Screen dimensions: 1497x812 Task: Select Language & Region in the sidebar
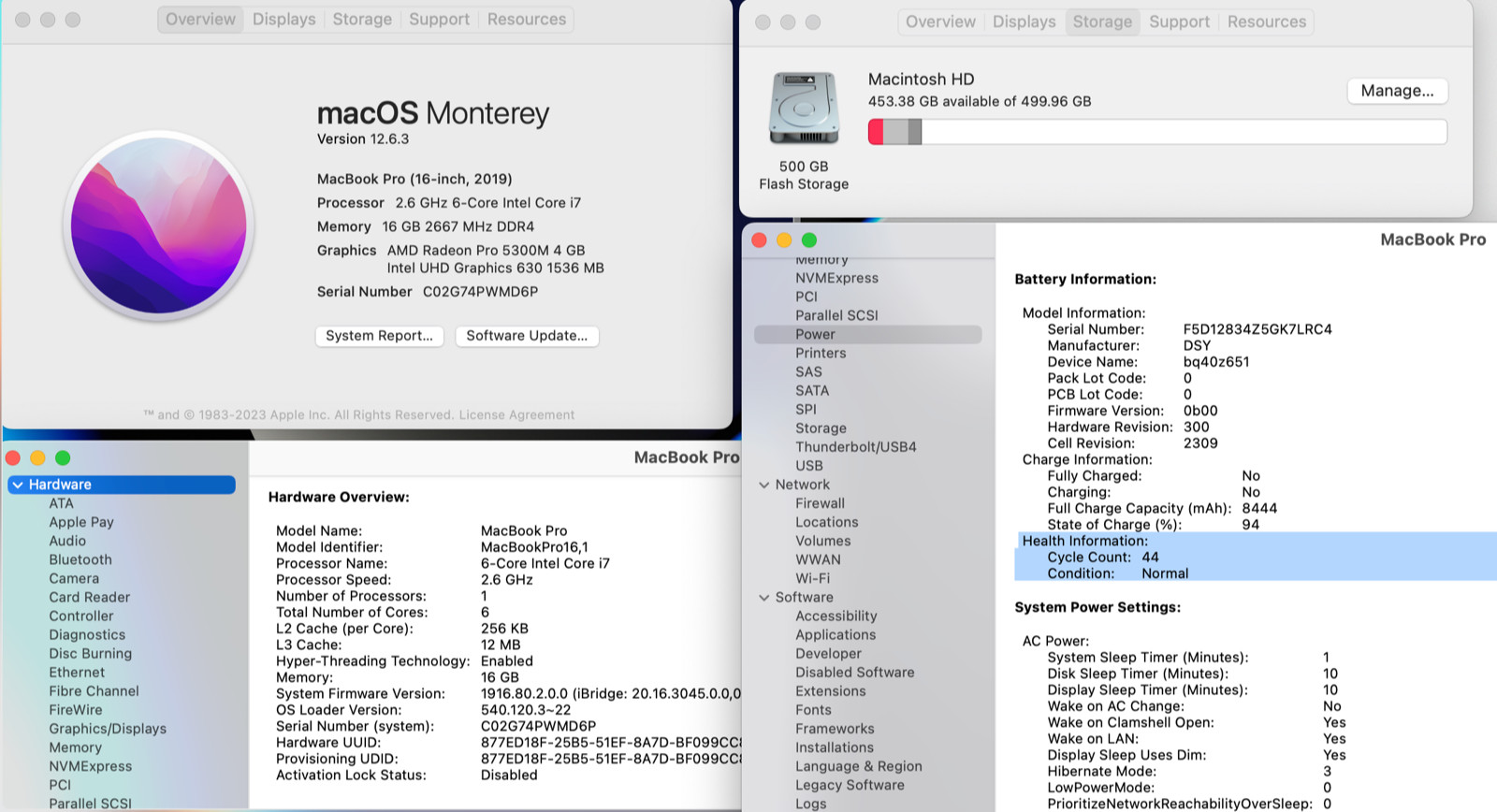pos(859,765)
